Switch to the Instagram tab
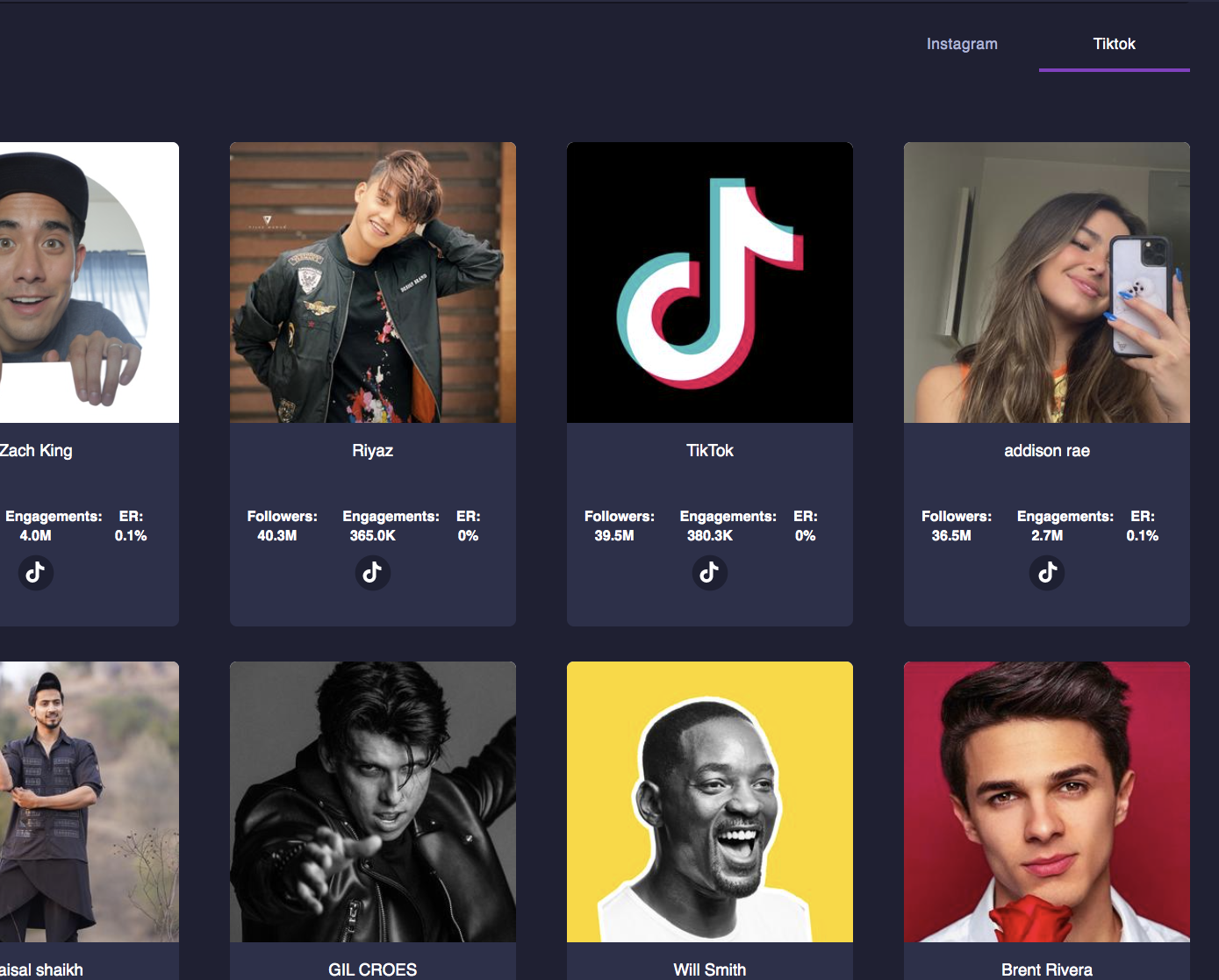Image resolution: width=1219 pixels, height=980 pixels. point(962,44)
